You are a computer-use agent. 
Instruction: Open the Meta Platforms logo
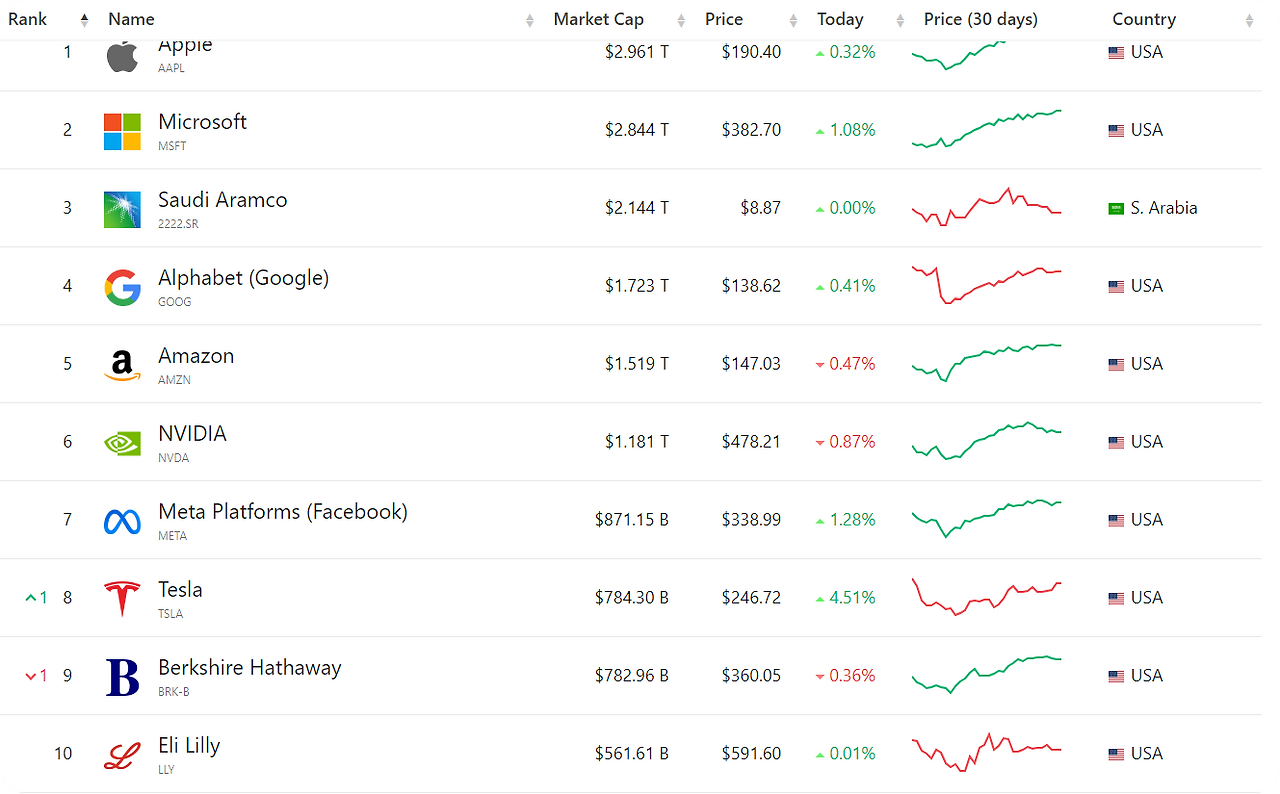click(122, 521)
